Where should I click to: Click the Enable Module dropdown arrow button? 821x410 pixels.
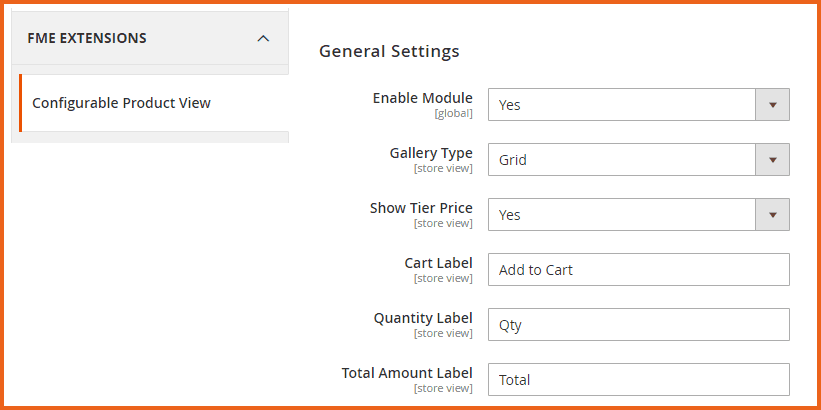[x=771, y=105]
